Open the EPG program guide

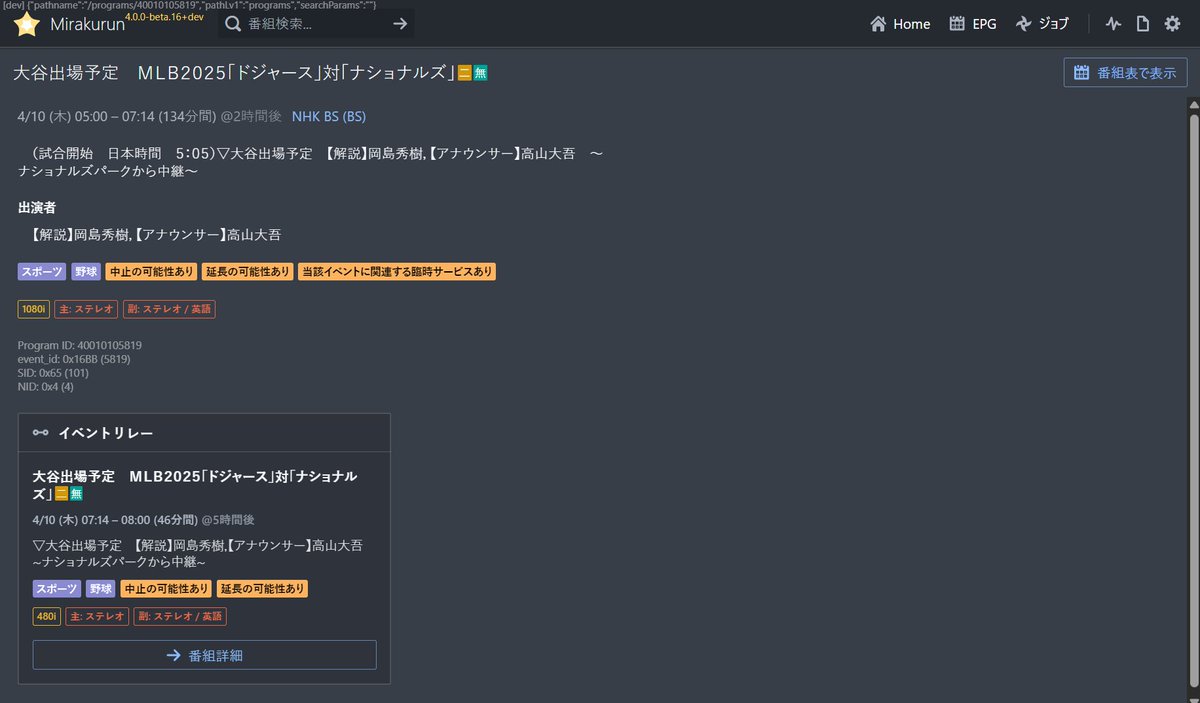click(973, 24)
